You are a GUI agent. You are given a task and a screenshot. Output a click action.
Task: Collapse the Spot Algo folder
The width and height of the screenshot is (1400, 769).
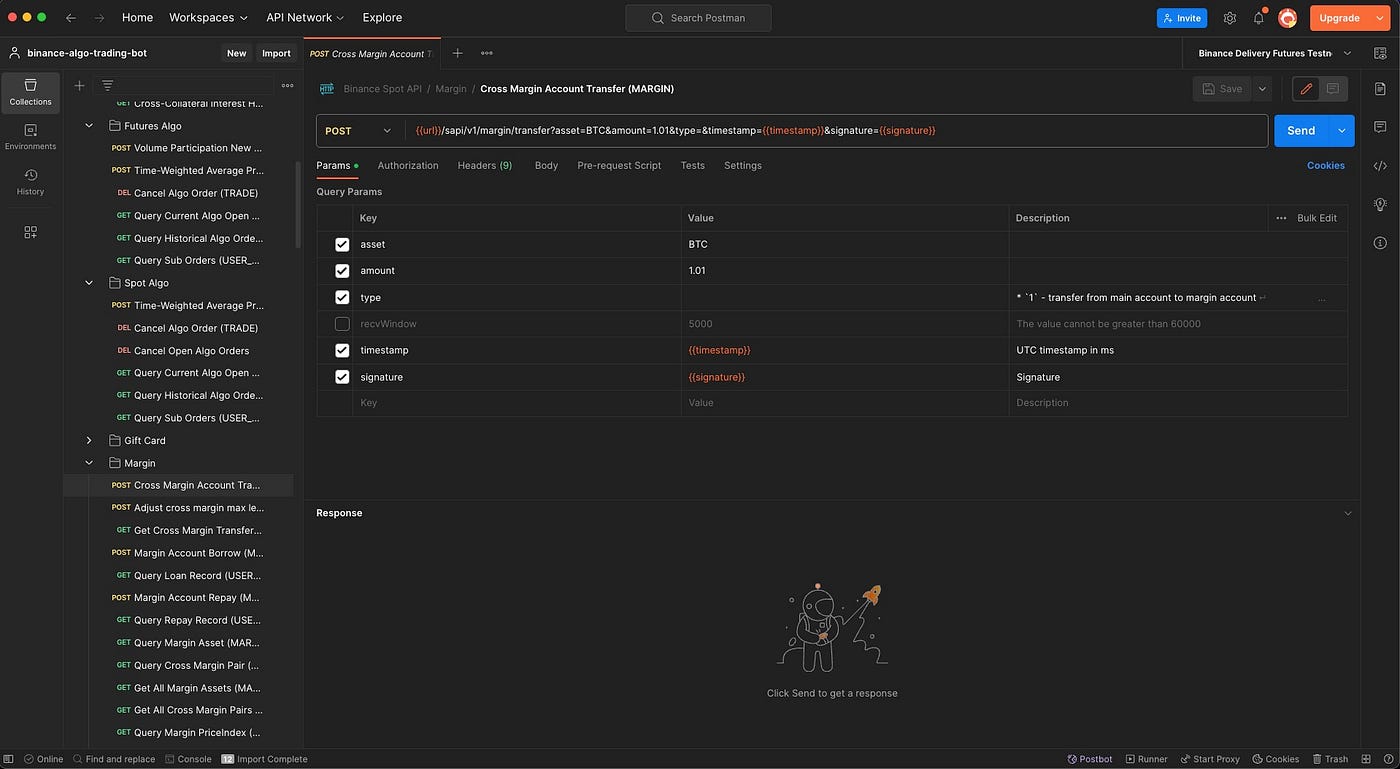tap(89, 283)
